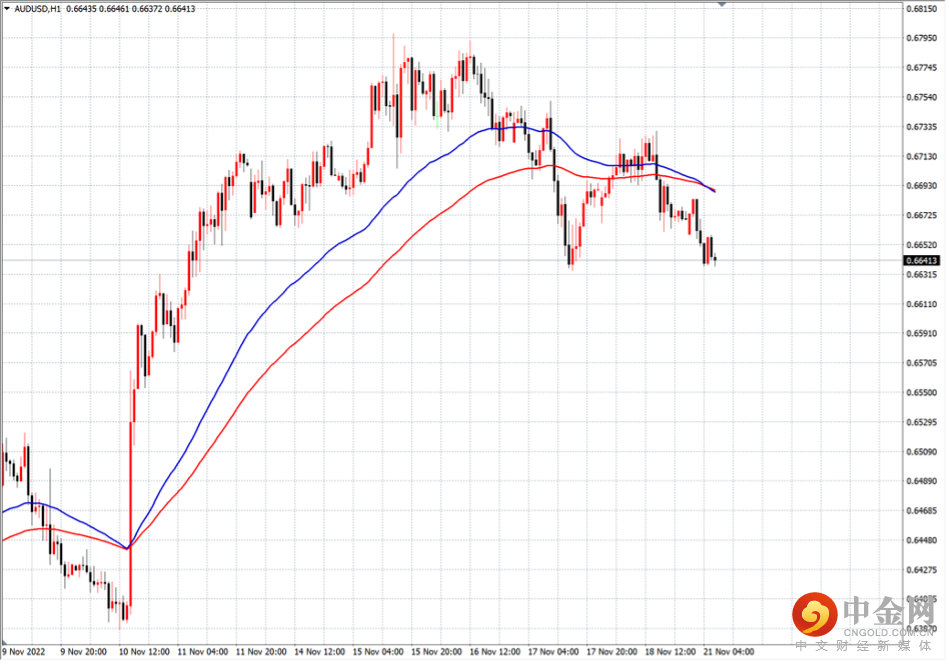Click price axis label 0.64480

pos(921,541)
